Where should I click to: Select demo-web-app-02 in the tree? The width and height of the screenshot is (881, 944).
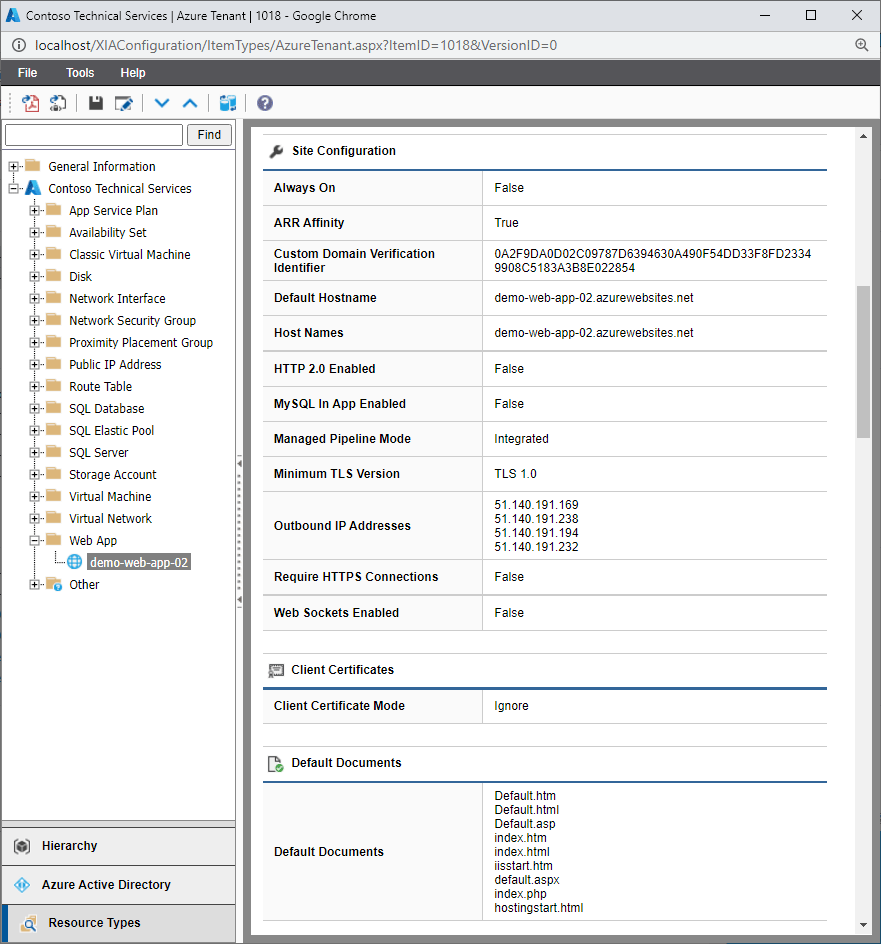point(139,562)
